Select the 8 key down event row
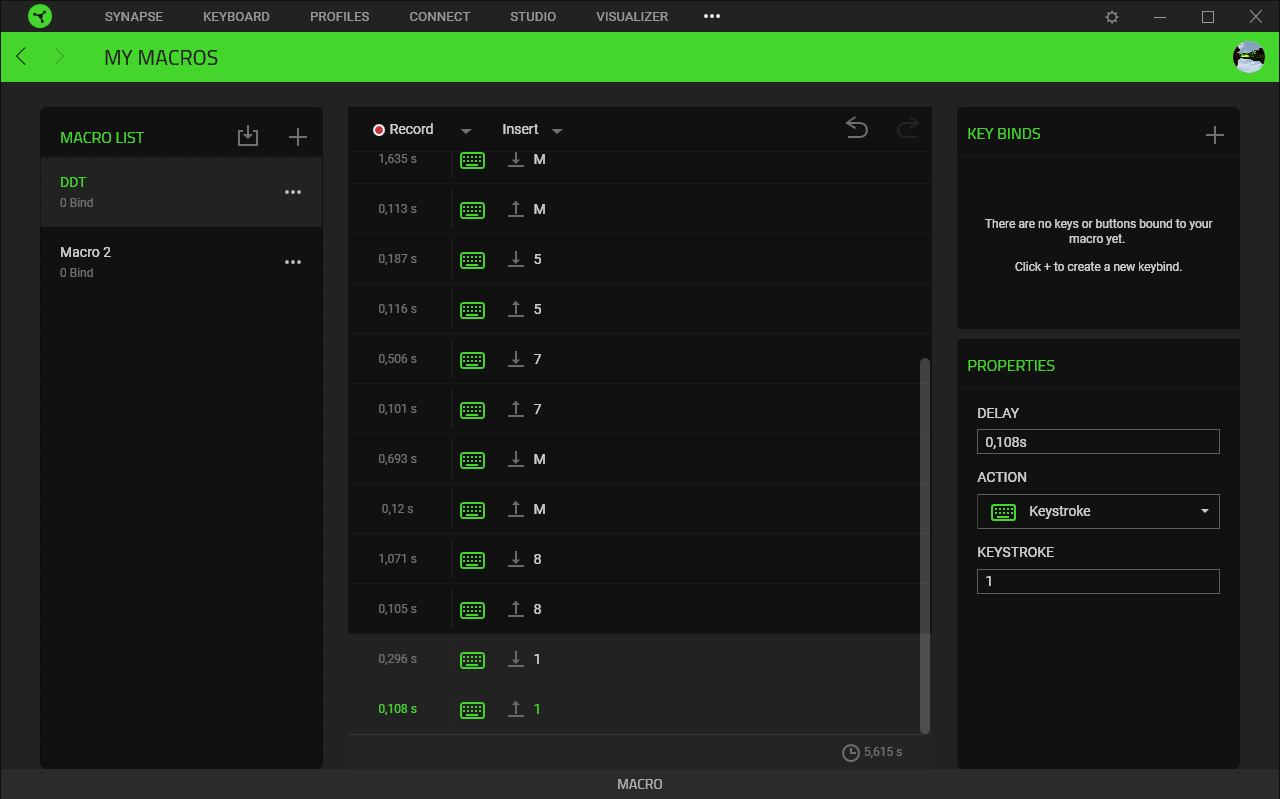This screenshot has width=1280, height=799. (x=638, y=559)
